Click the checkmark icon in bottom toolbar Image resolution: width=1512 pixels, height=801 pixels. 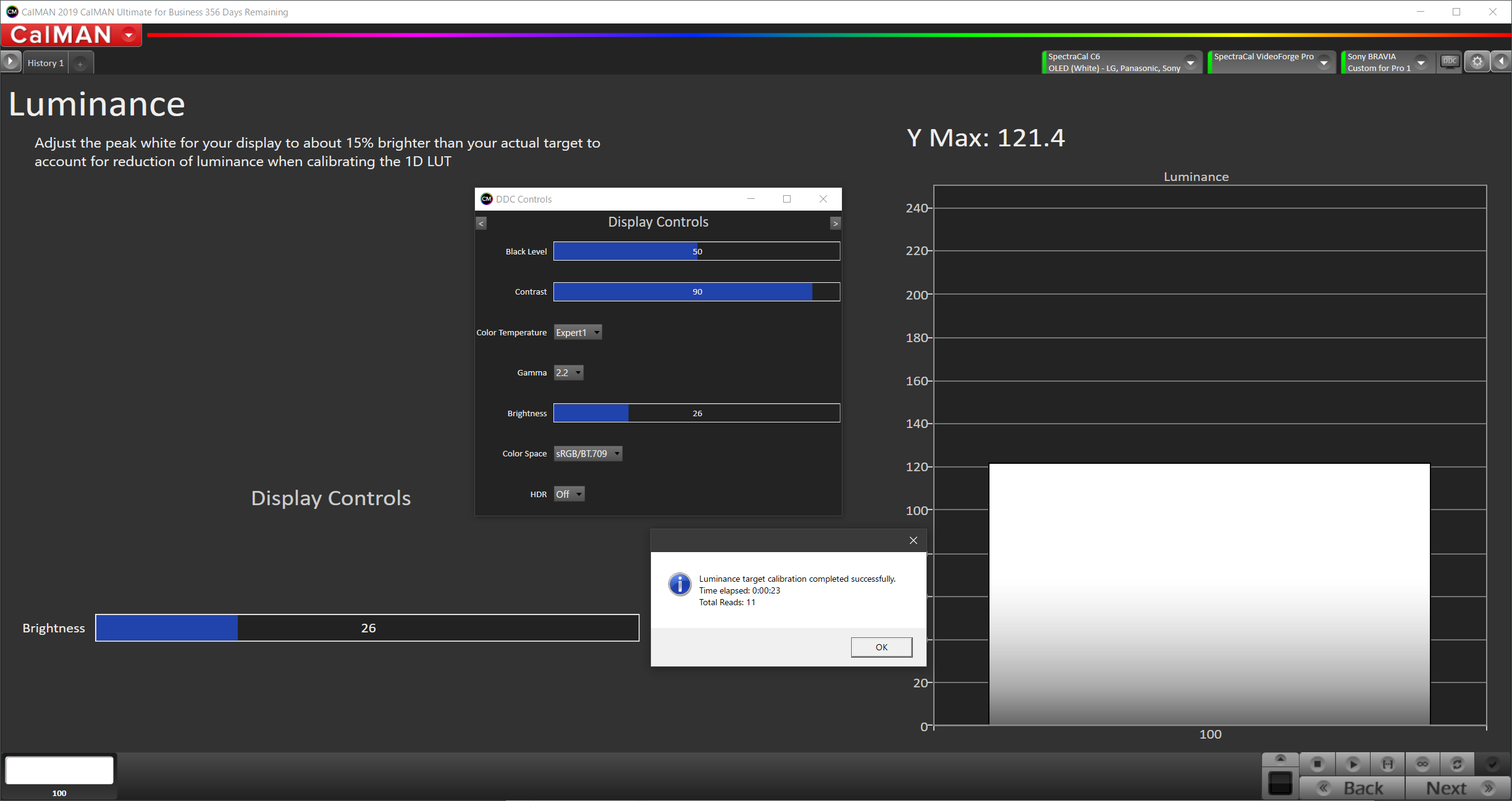click(1492, 764)
